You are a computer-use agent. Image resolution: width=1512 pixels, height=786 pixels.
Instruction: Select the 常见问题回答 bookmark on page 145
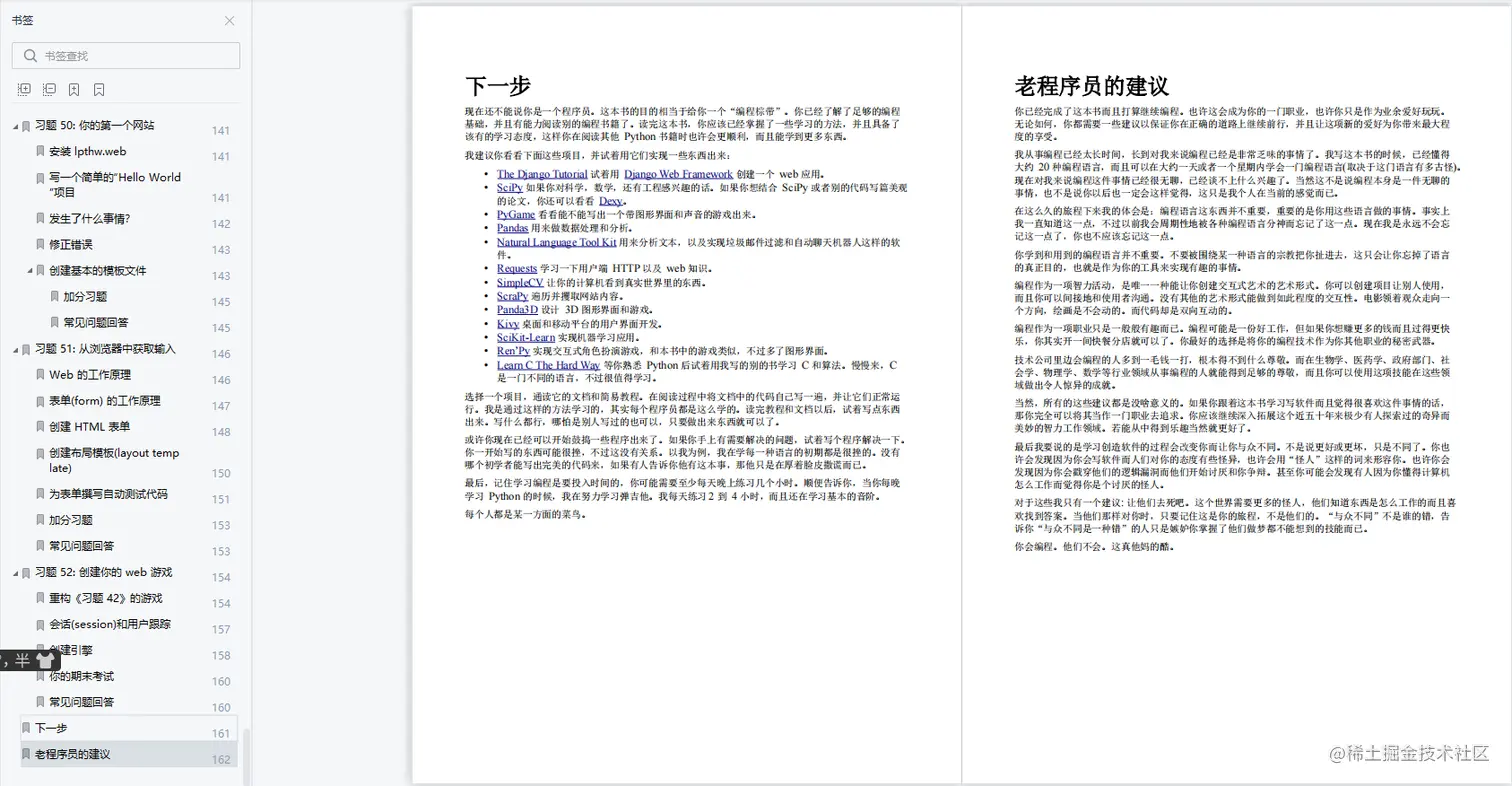click(96, 323)
